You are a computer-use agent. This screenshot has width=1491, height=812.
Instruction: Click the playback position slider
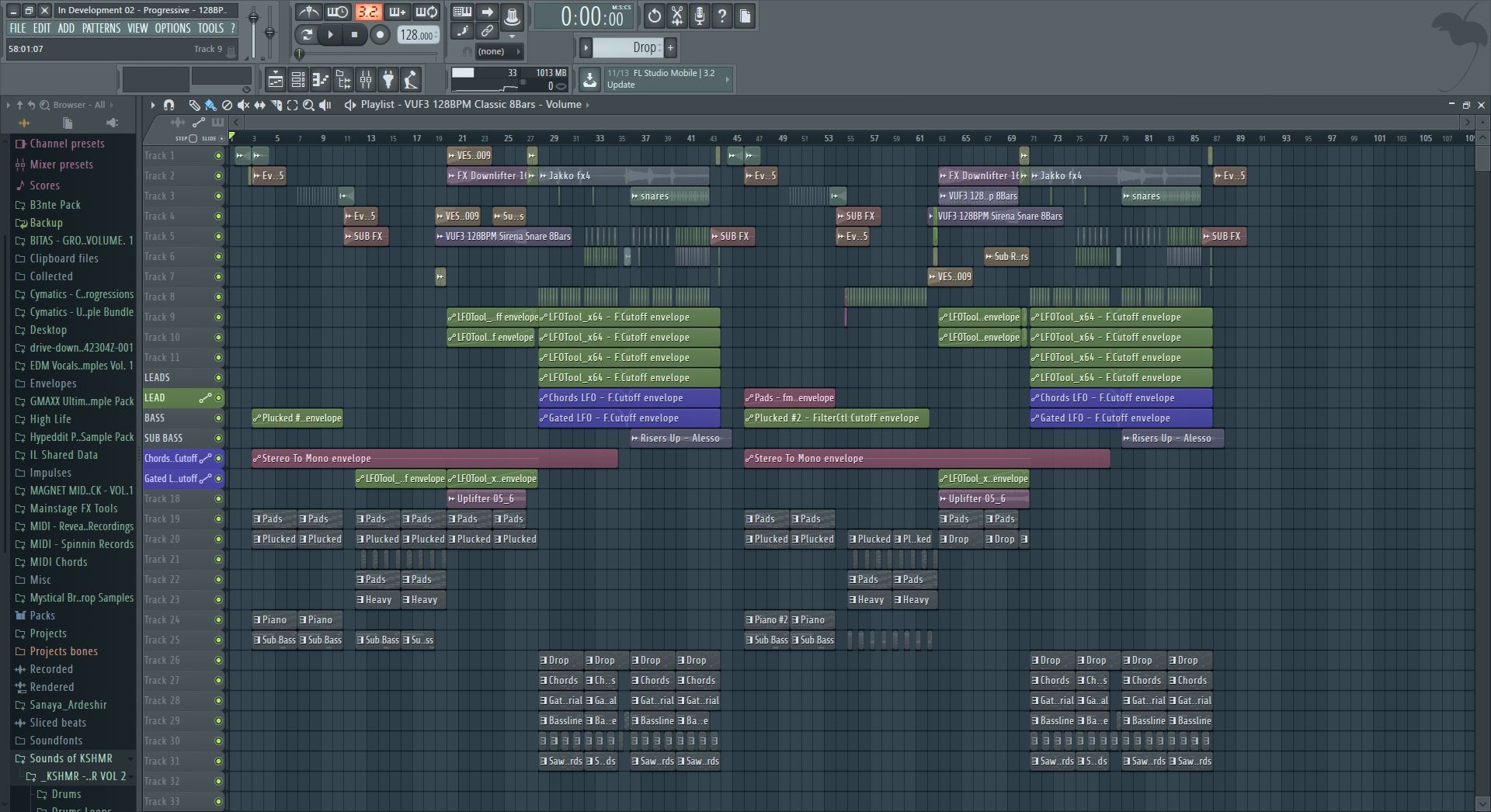tap(300, 53)
